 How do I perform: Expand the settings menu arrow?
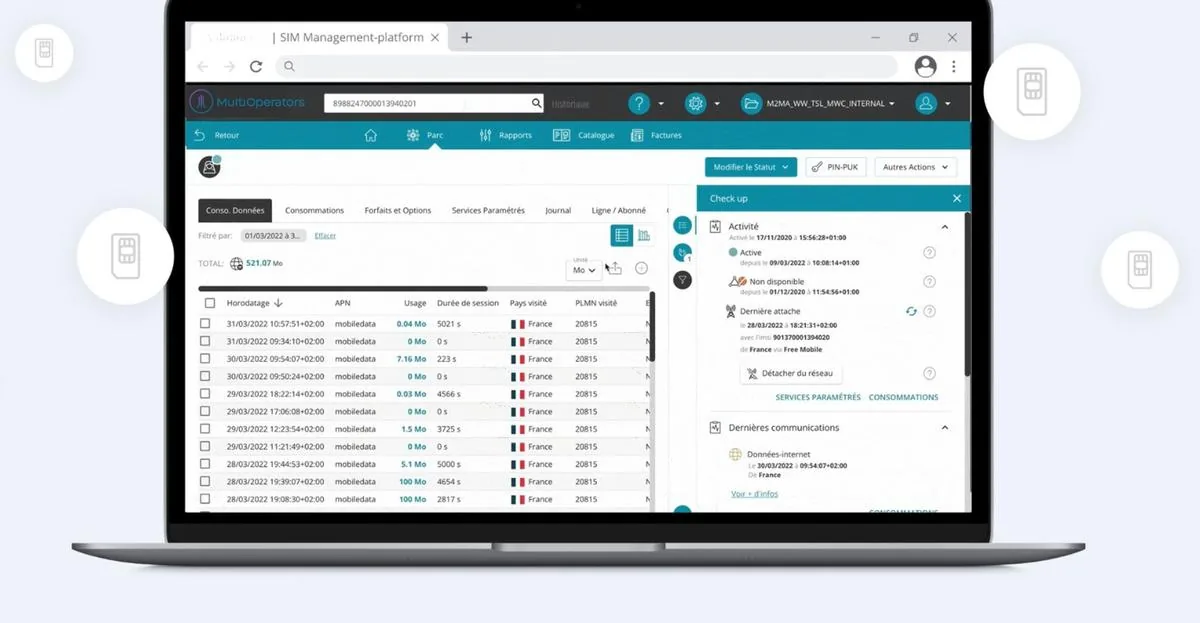[717, 103]
